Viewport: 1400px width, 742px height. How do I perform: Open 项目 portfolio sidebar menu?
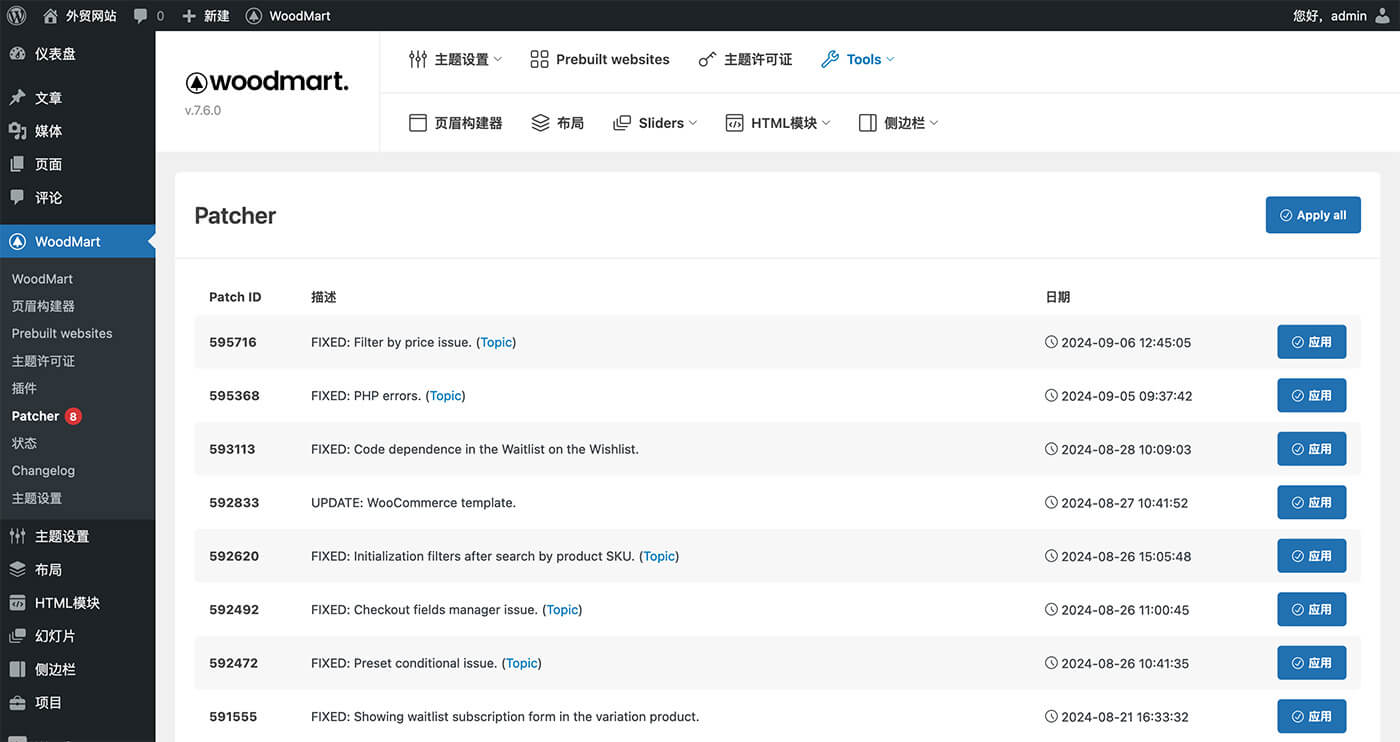(77, 702)
